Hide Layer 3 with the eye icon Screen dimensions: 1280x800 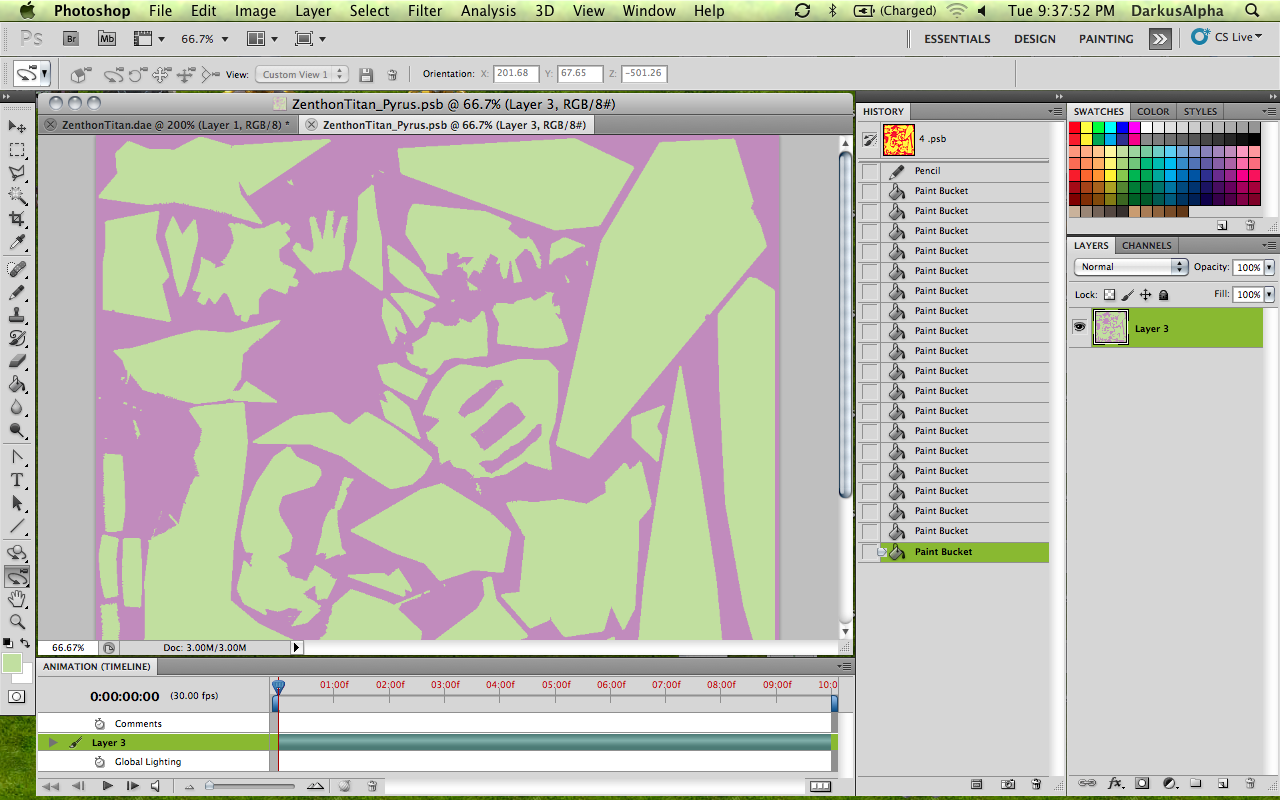(1079, 327)
